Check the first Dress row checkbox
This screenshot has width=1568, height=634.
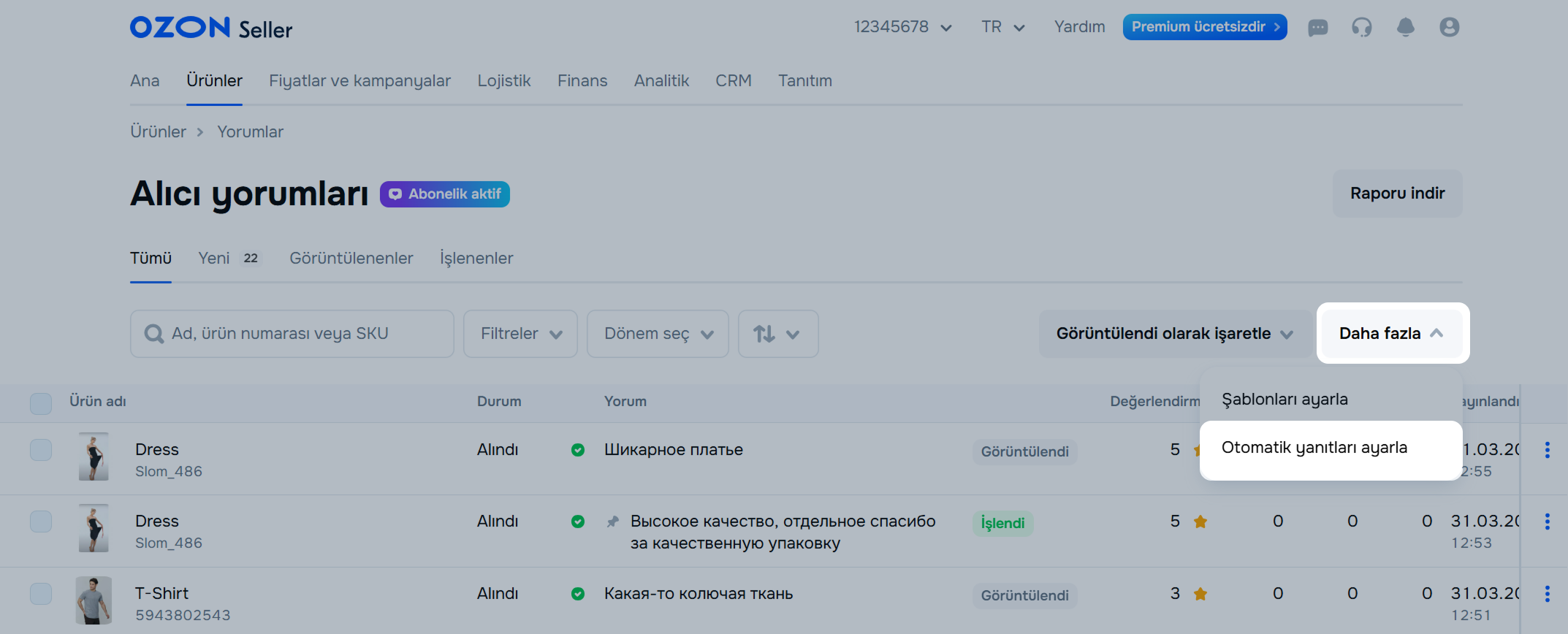pyautogui.click(x=41, y=450)
